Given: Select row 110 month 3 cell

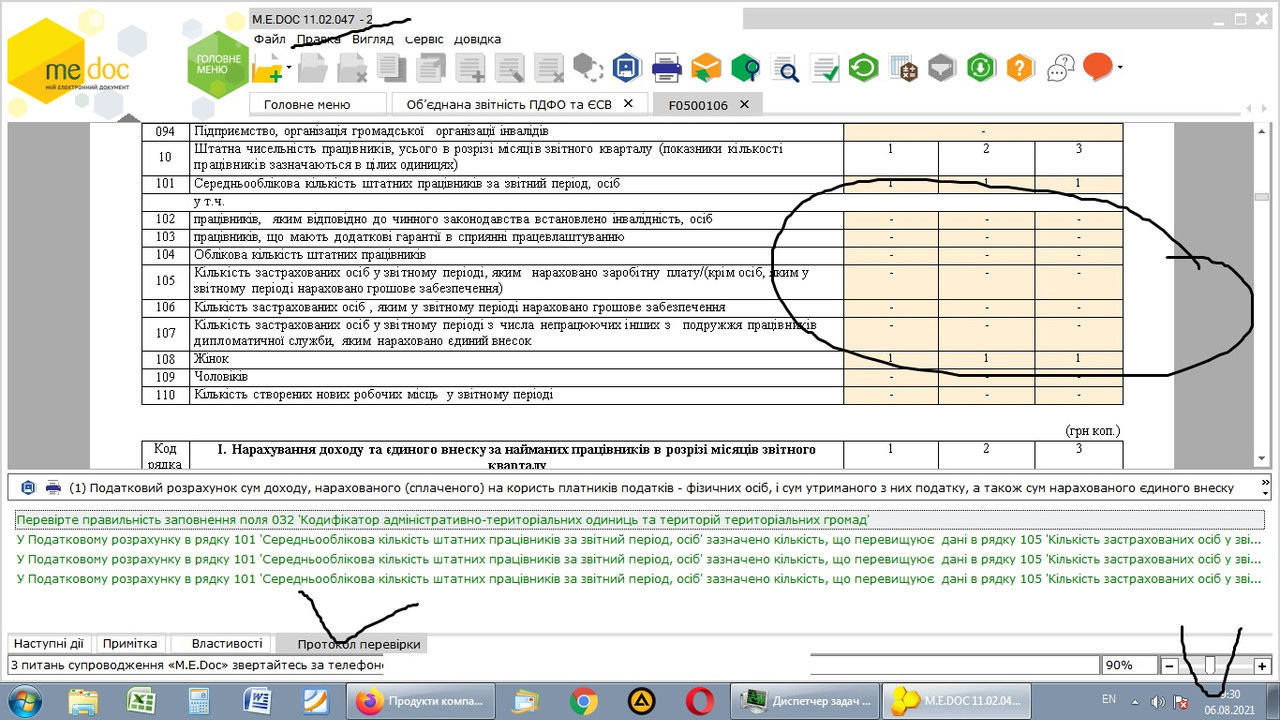Looking at the screenshot, I should click(x=1078, y=395).
